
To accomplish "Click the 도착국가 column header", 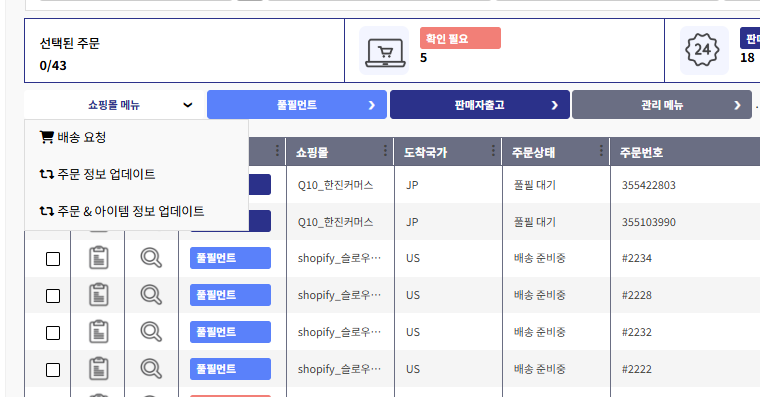I will (x=426, y=153).
